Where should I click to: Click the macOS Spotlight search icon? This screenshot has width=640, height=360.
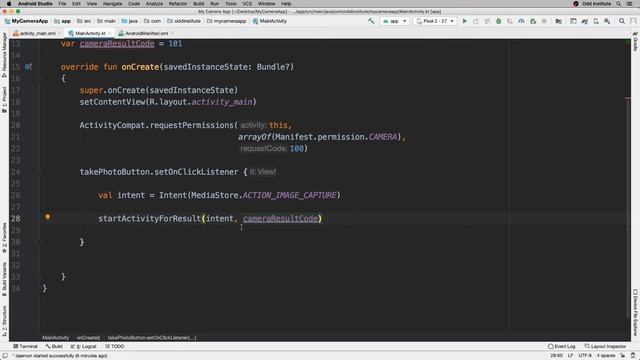click(618, 4)
